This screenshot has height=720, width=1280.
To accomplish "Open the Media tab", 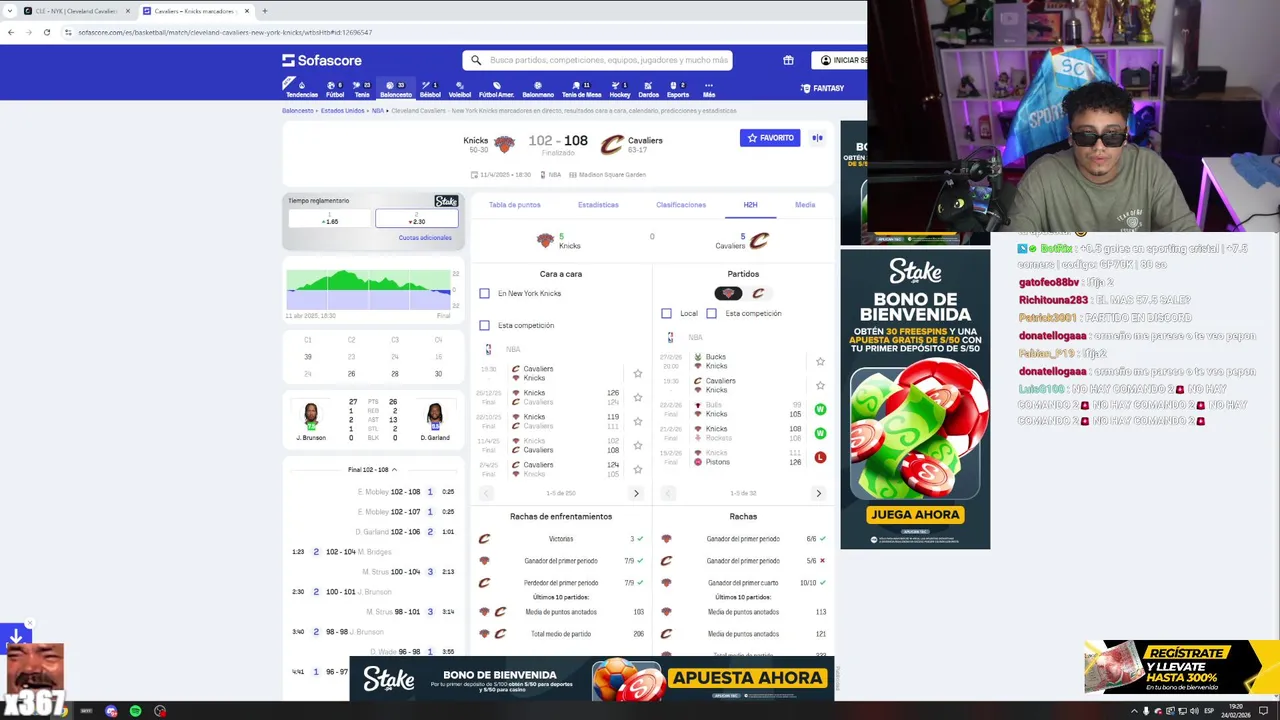I will pos(805,204).
